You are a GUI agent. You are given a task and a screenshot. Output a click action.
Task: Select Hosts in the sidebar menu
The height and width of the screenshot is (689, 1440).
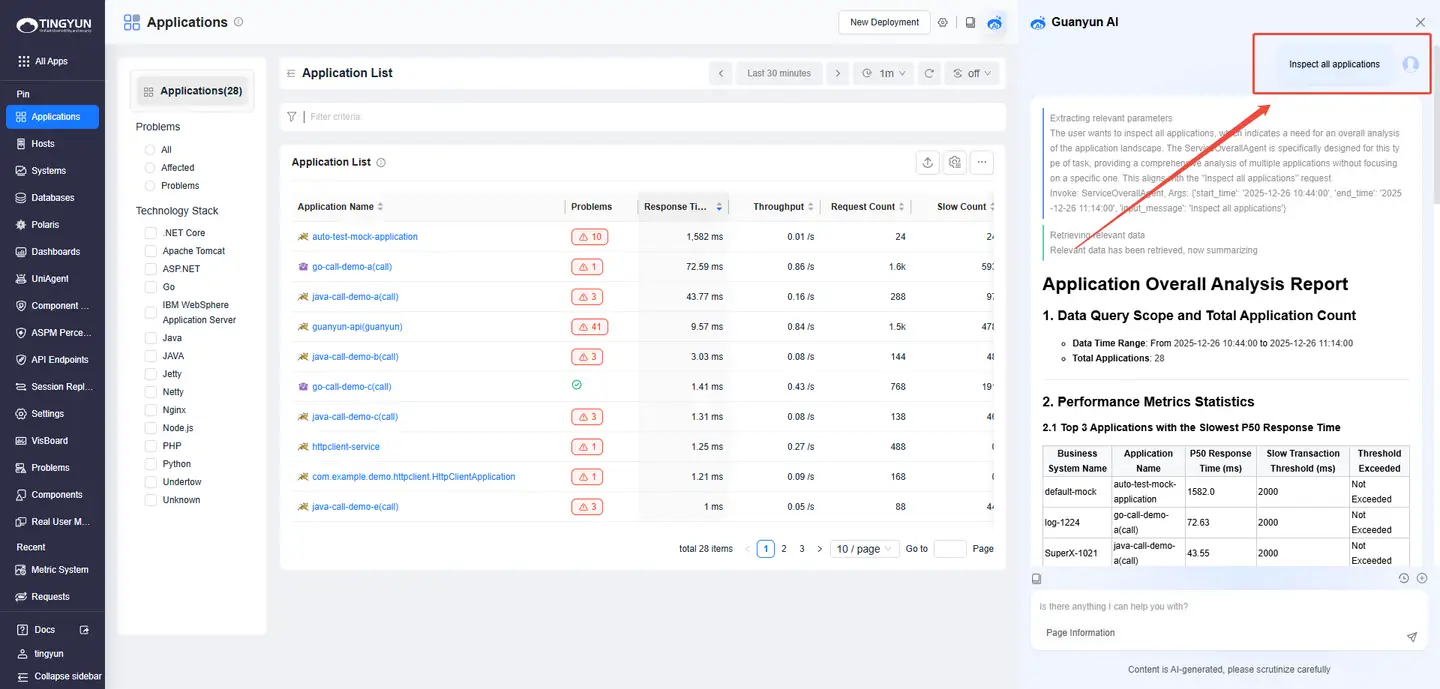click(43, 144)
